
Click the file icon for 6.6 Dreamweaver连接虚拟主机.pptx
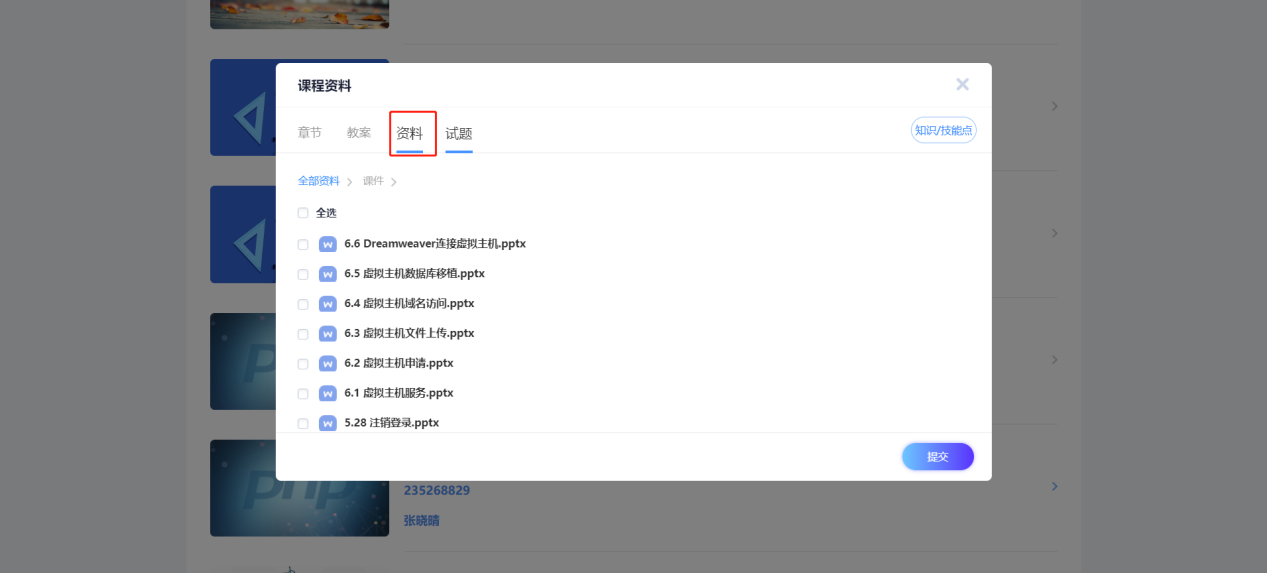tap(327, 244)
